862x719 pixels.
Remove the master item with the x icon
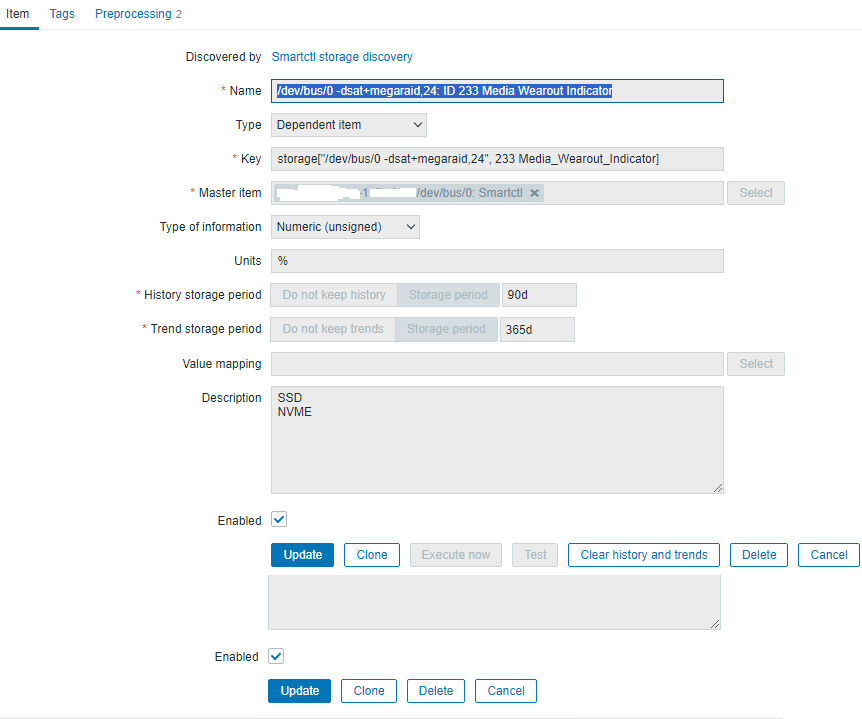point(534,193)
